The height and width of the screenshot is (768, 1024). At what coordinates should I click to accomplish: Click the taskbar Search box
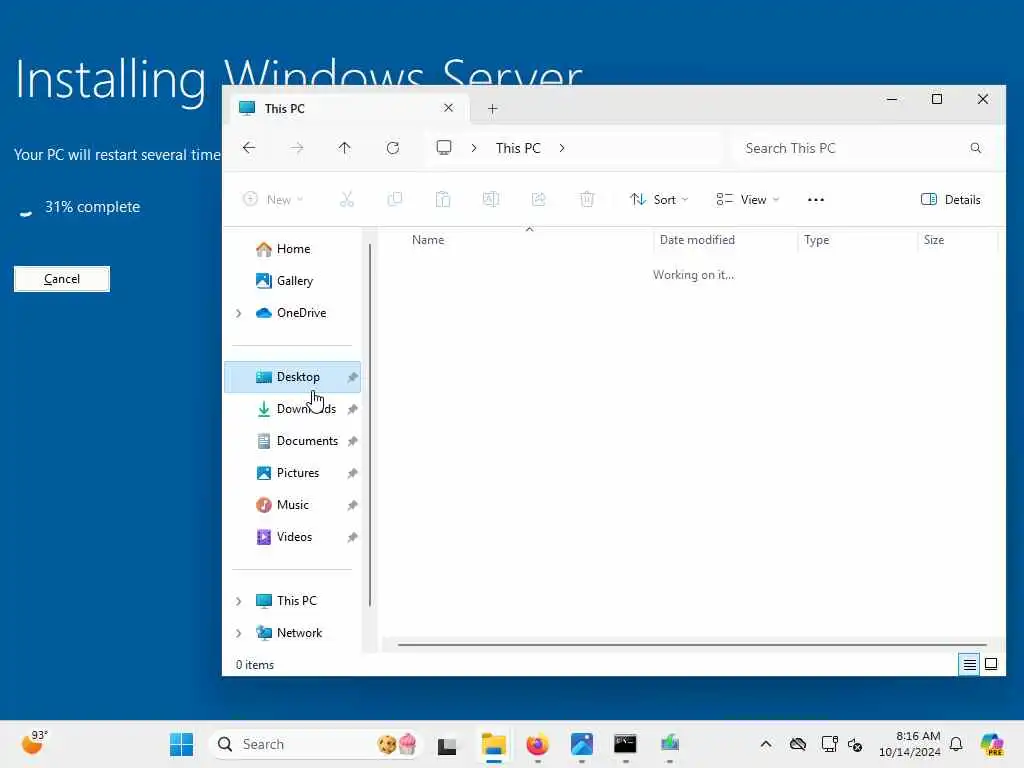tap(315, 744)
